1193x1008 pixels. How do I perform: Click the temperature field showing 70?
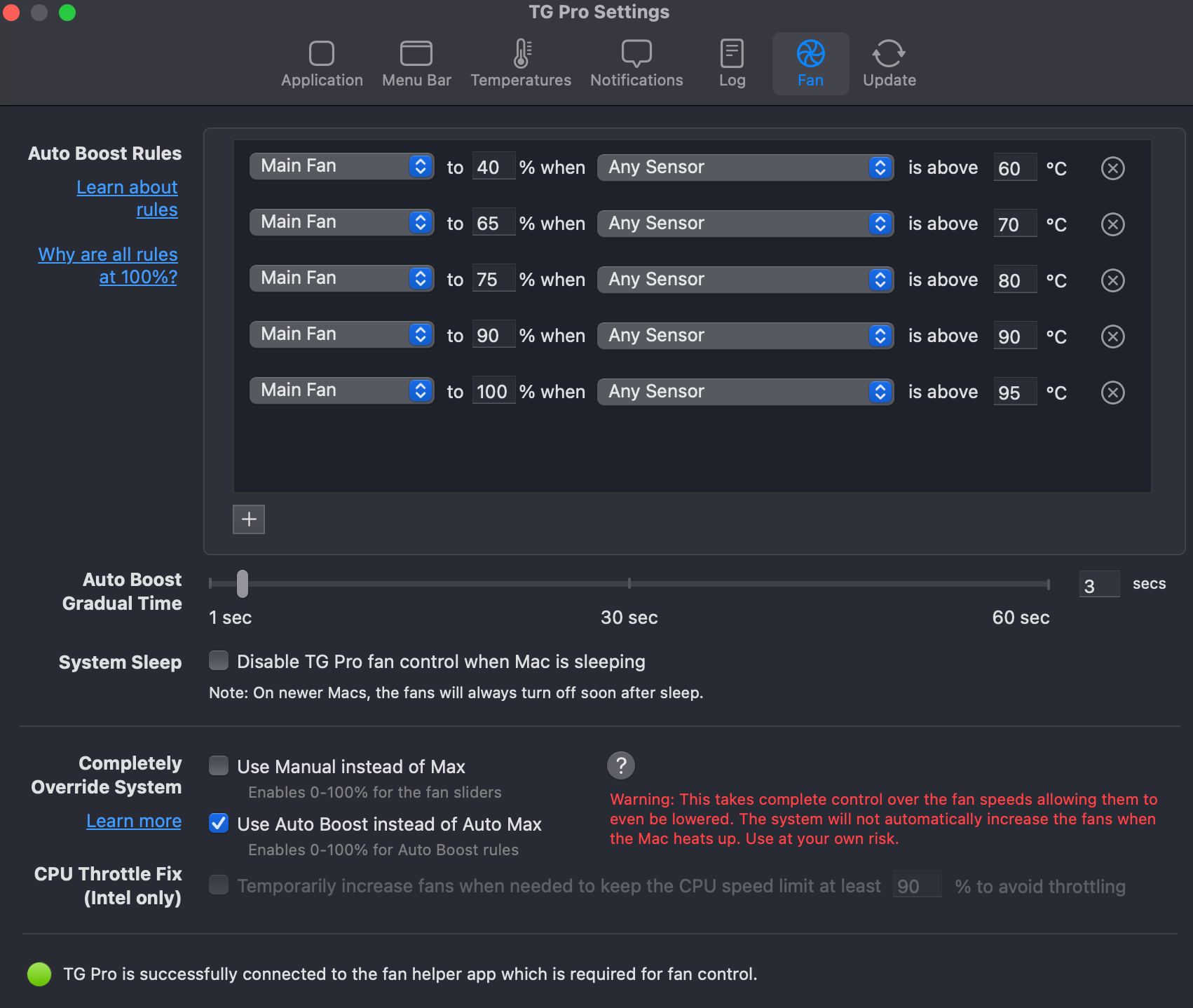(x=1015, y=224)
